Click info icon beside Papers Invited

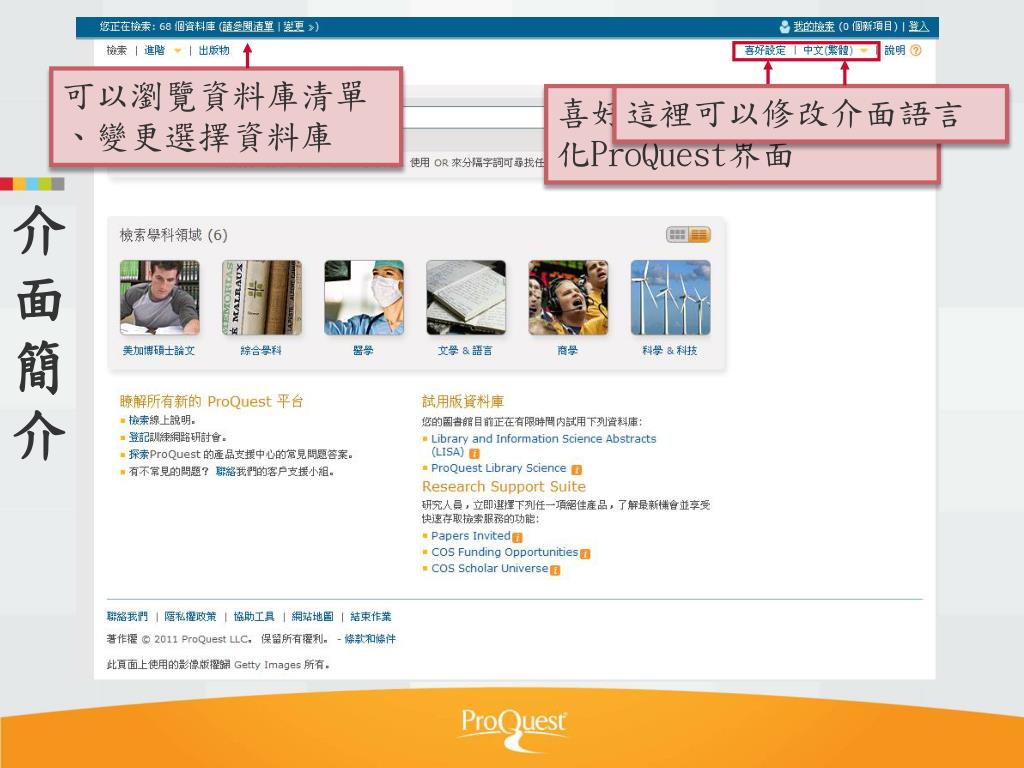click(x=517, y=537)
